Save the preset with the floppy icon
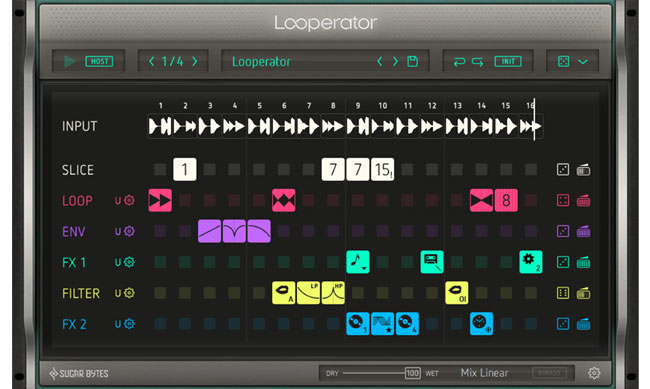 [412, 61]
